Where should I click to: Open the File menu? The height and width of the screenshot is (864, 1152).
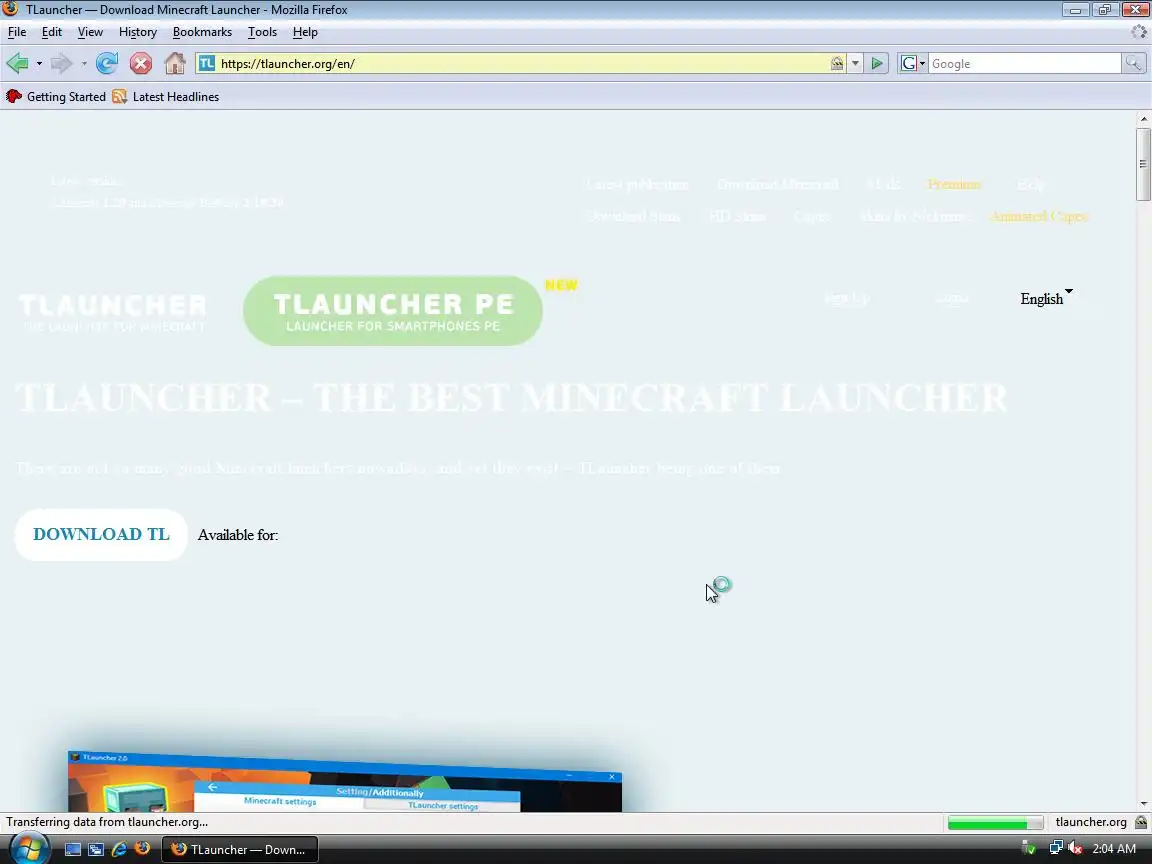tap(17, 32)
